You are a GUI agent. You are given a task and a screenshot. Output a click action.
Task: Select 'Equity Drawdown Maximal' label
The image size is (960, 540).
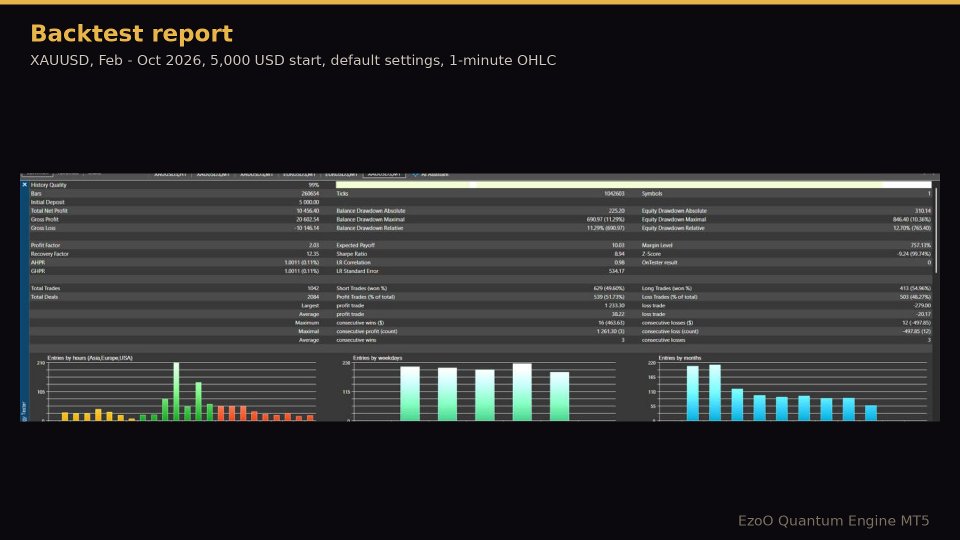[x=673, y=219]
